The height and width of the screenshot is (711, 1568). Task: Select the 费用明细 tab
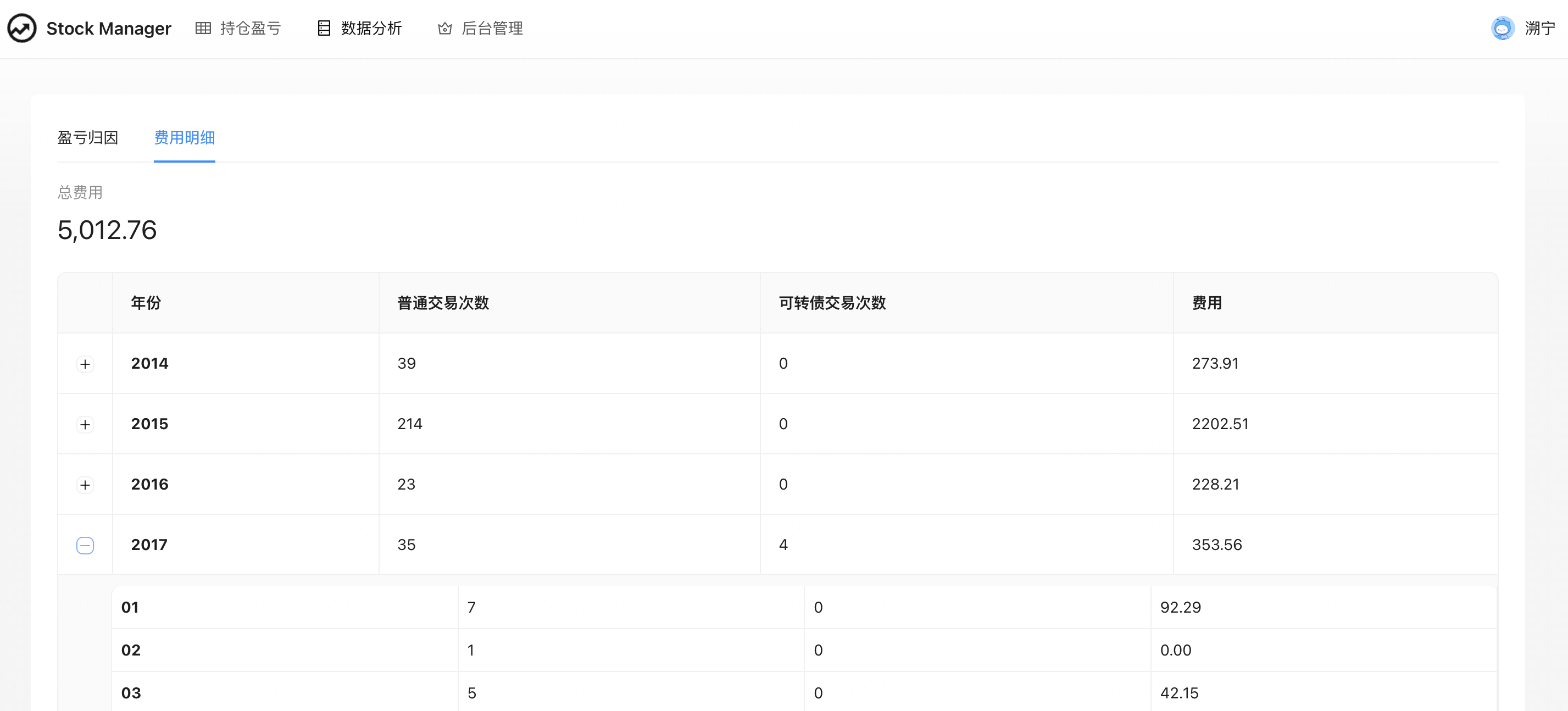pos(185,137)
